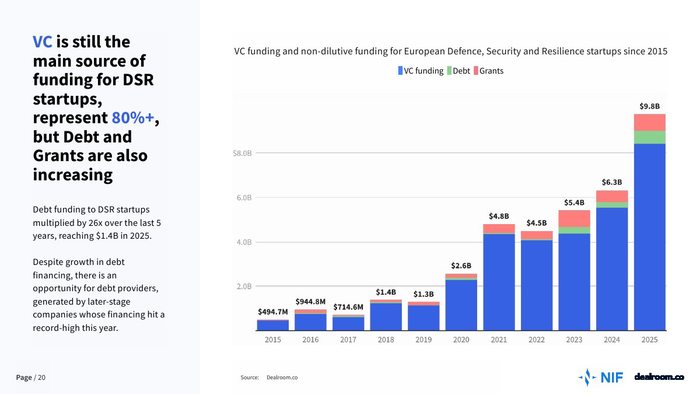
Task: Click the Page / 20 indicator
Action: pyautogui.click(x=31, y=377)
